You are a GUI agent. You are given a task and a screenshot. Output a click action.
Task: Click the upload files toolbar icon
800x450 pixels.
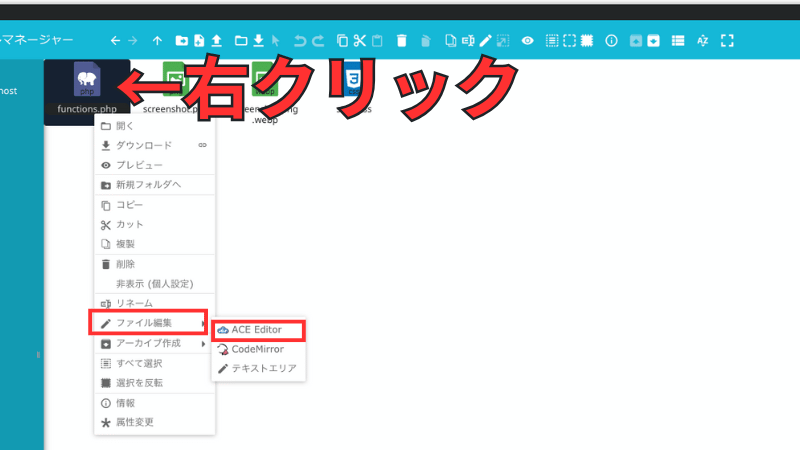215,41
